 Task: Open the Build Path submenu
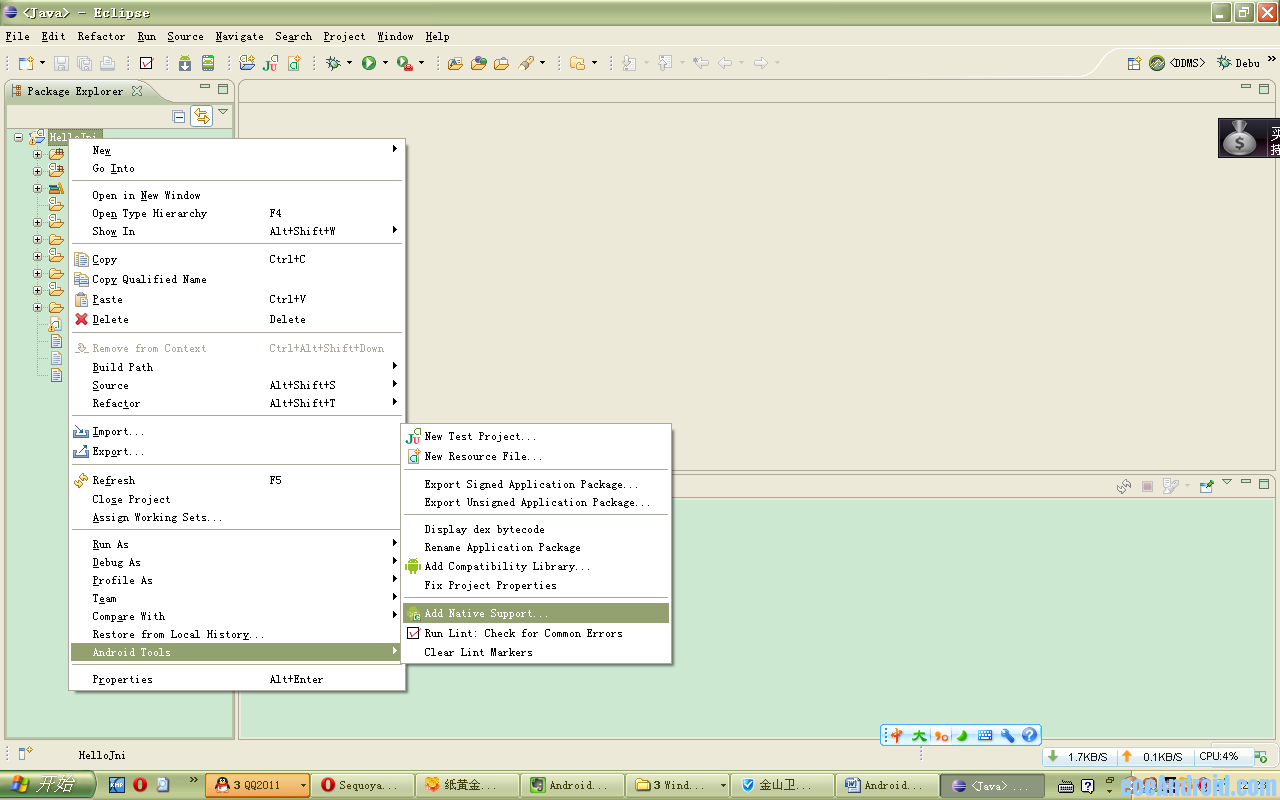pos(237,367)
